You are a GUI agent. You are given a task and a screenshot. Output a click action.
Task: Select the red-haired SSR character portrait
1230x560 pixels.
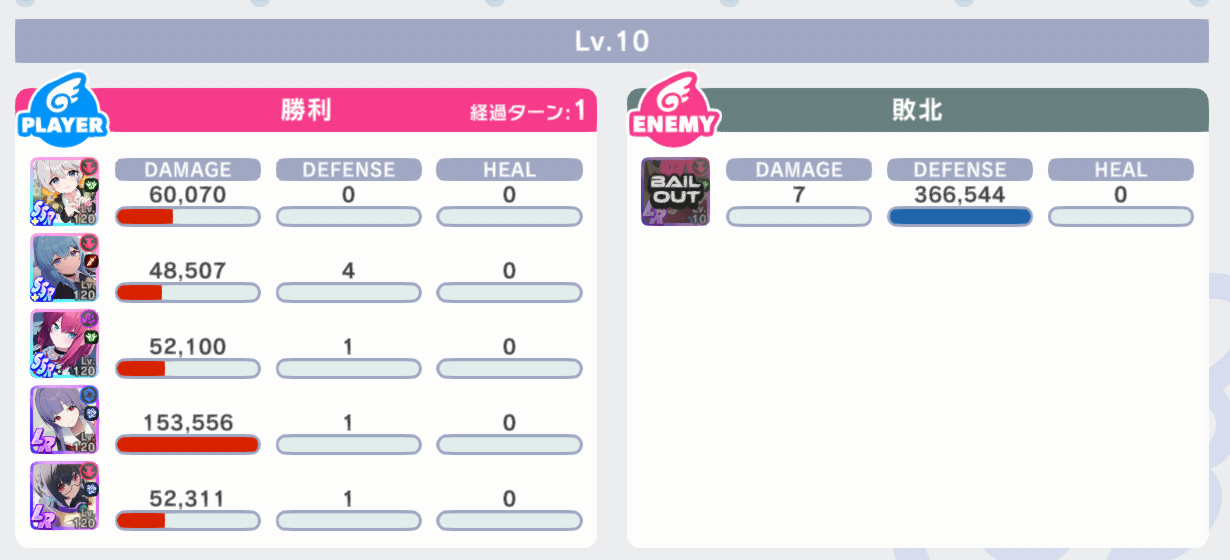pos(64,344)
